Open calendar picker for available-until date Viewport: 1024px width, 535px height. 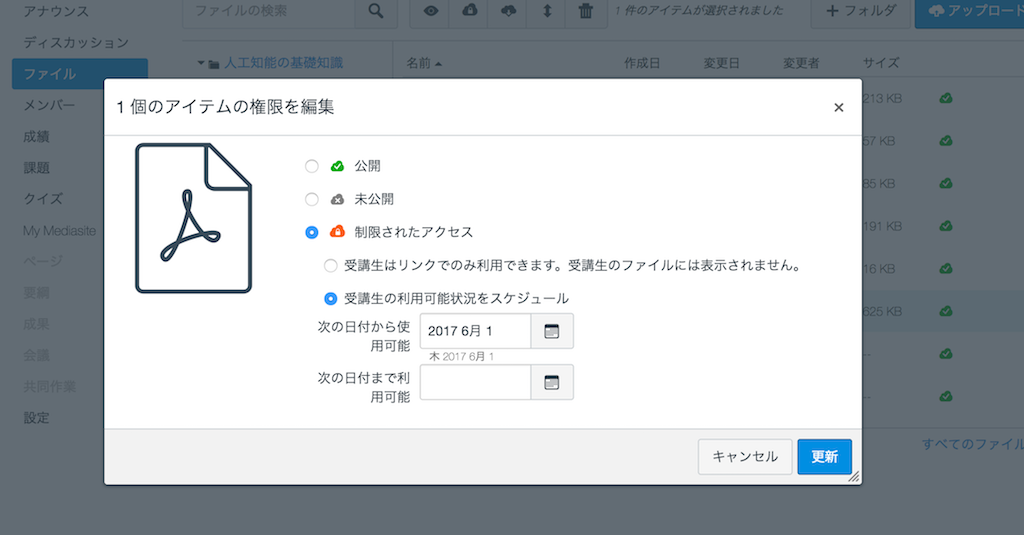point(552,382)
